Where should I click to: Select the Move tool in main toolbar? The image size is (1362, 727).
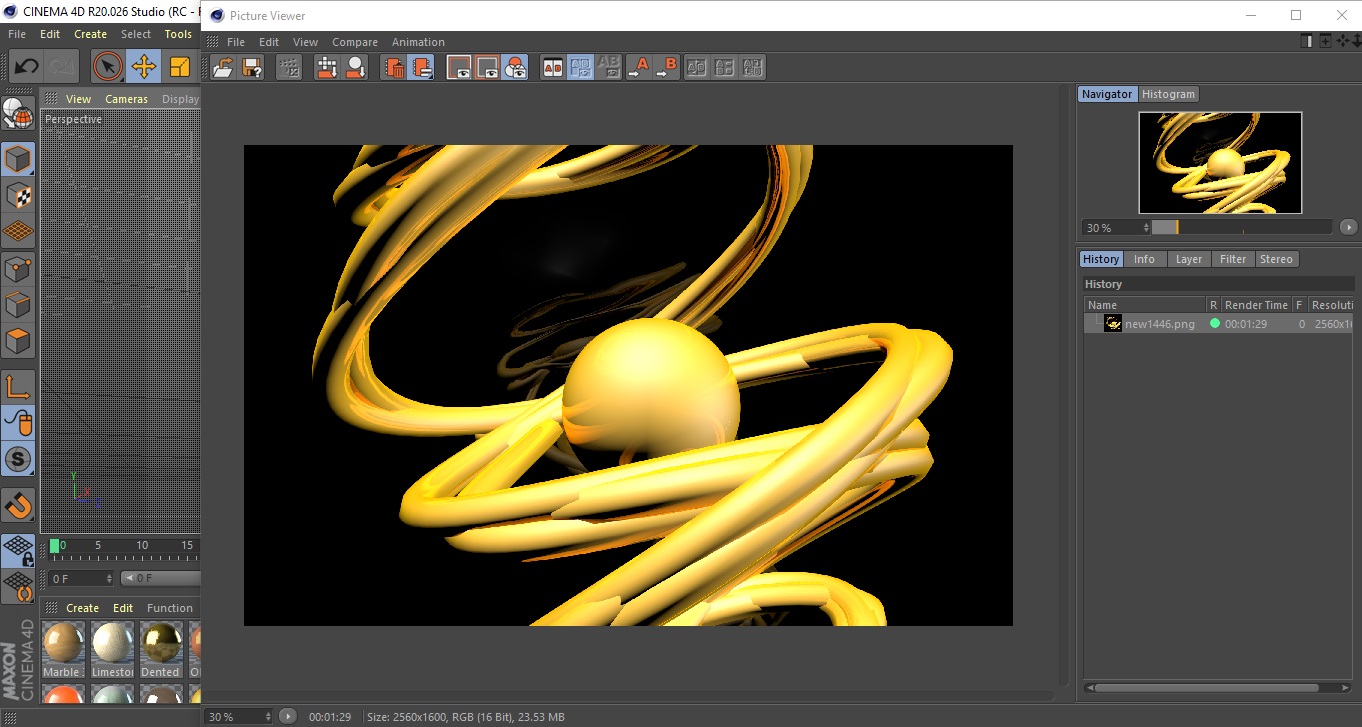(144, 67)
